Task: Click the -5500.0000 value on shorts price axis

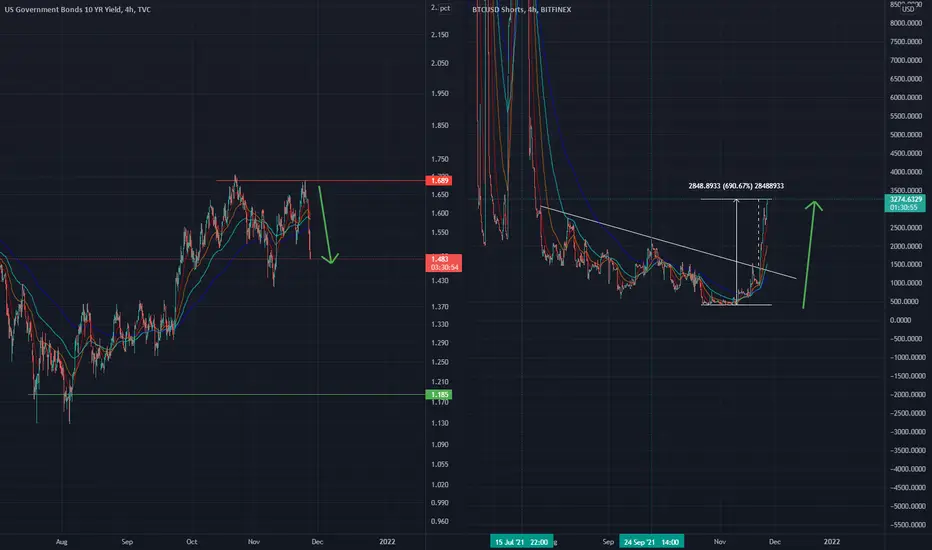Action: click(906, 525)
